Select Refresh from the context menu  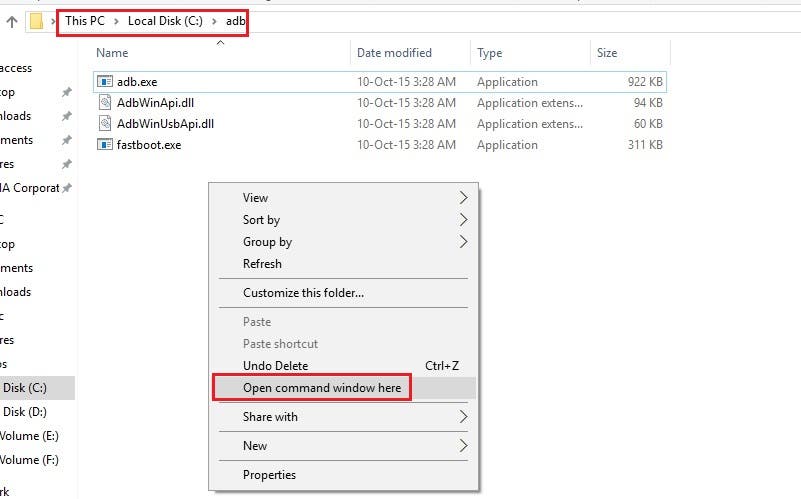point(262,264)
